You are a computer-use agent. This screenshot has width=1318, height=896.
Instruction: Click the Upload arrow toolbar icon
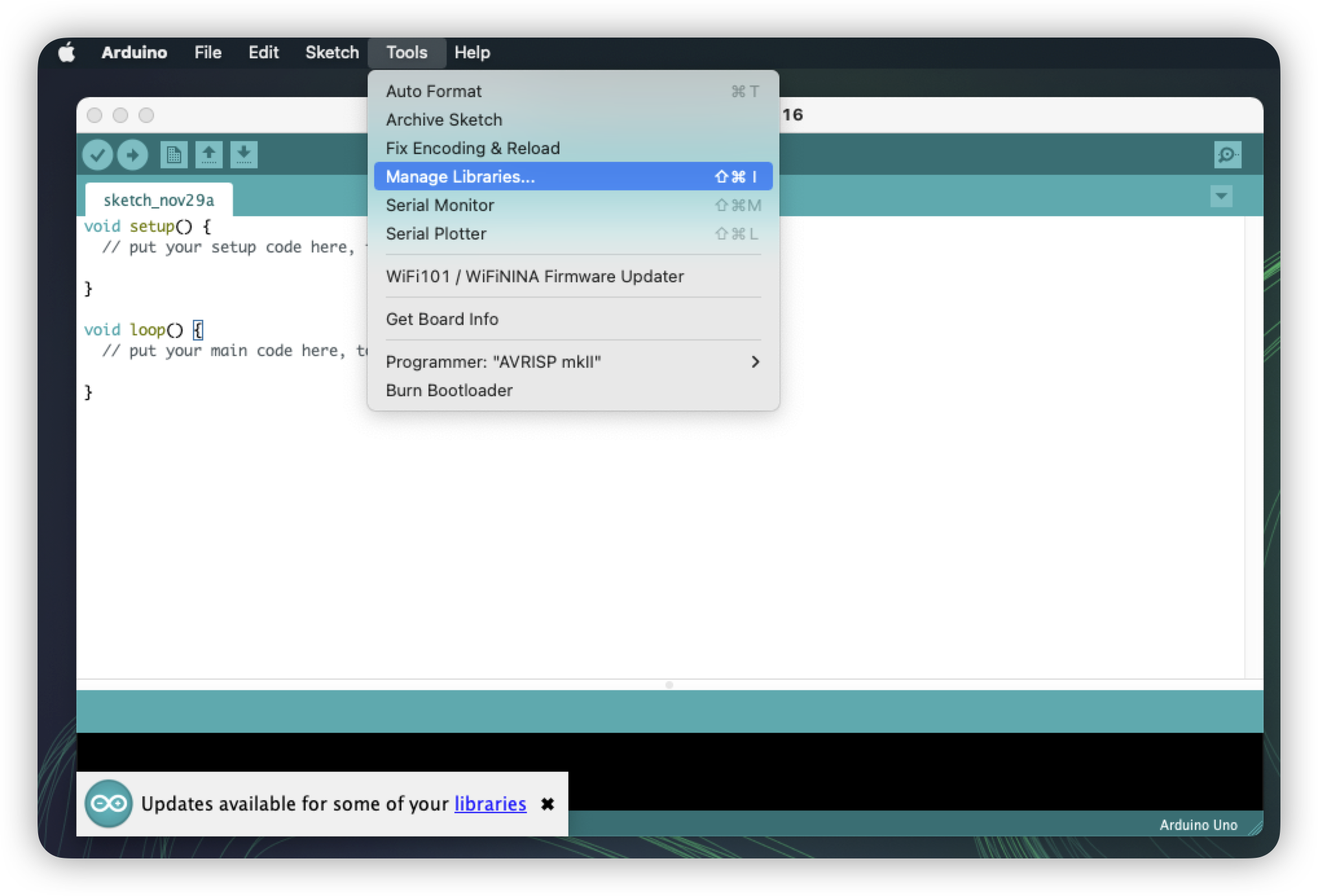133,155
